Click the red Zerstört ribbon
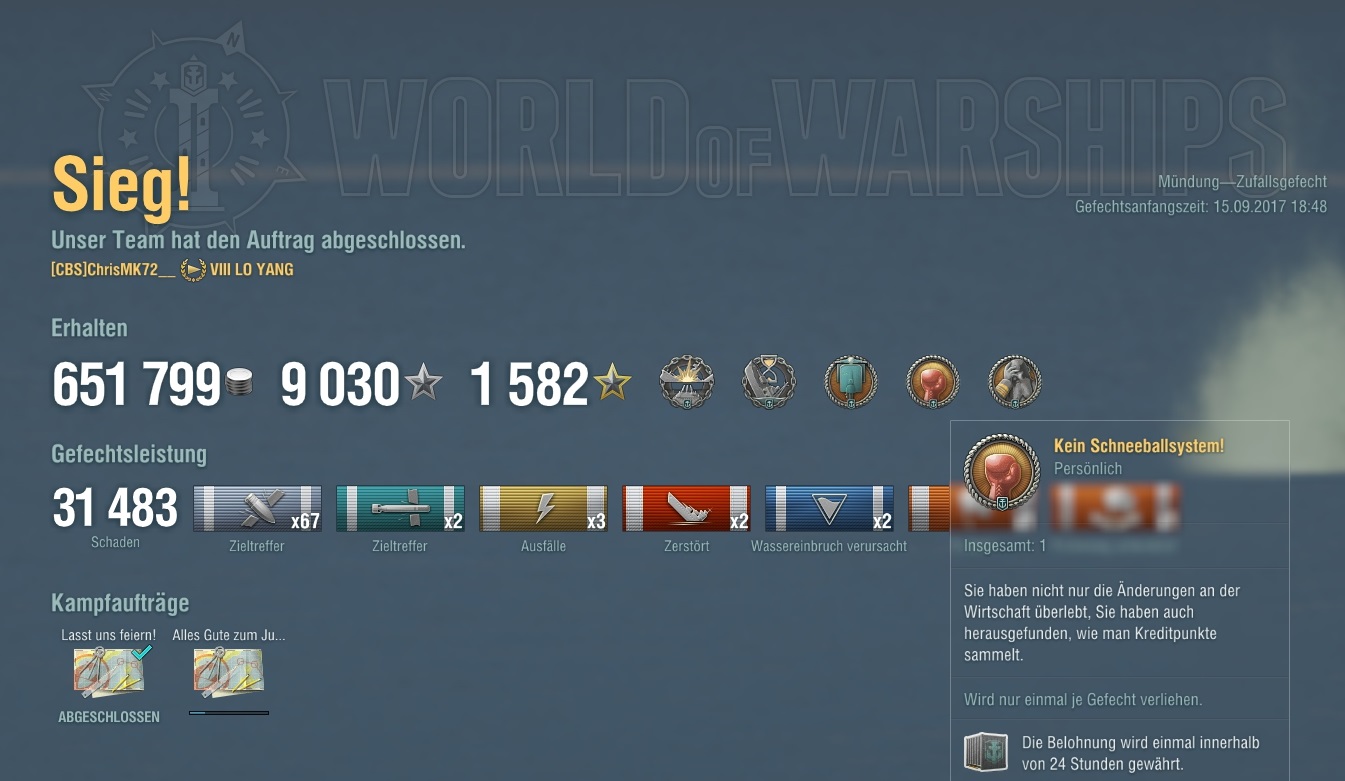The height and width of the screenshot is (781, 1345). [x=686, y=508]
